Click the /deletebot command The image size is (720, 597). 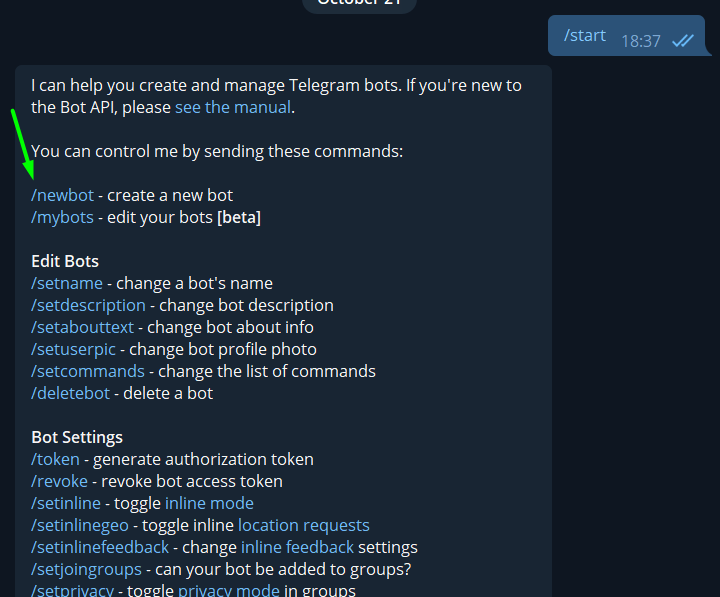tap(70, 394)
